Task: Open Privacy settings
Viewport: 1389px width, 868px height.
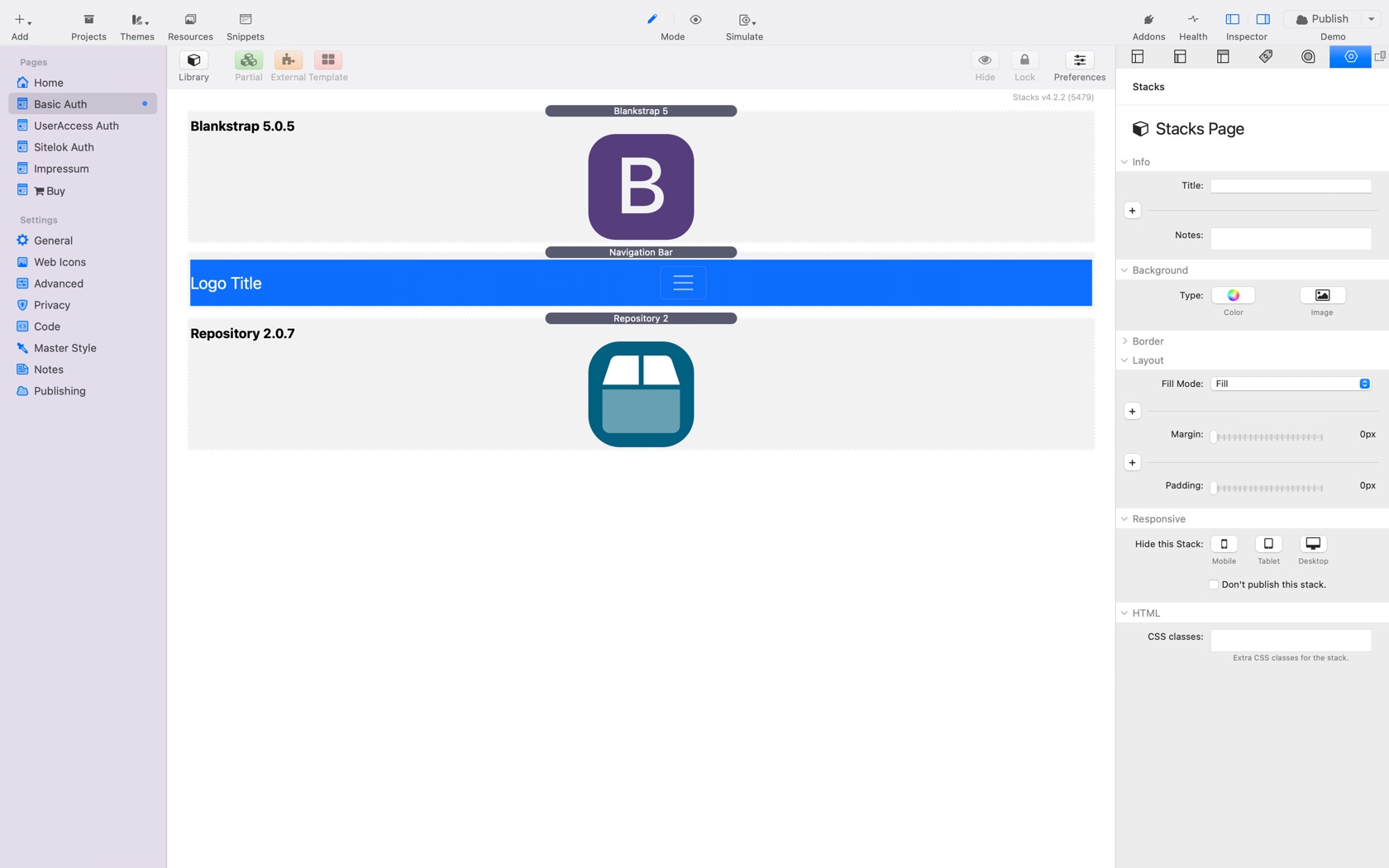Action: [x=83, y=305]
